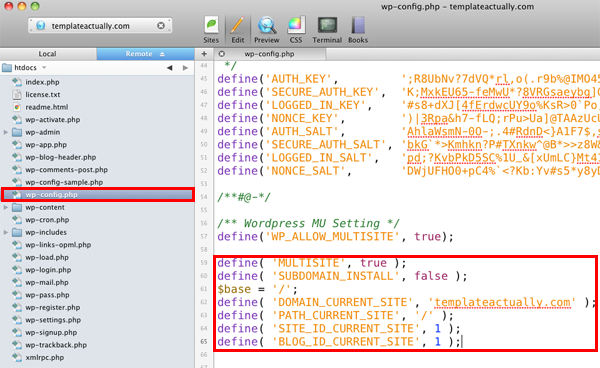Screen dimensions: 600x368
Task: Click the globe icon in site field
Action: [x=40, y=26]
